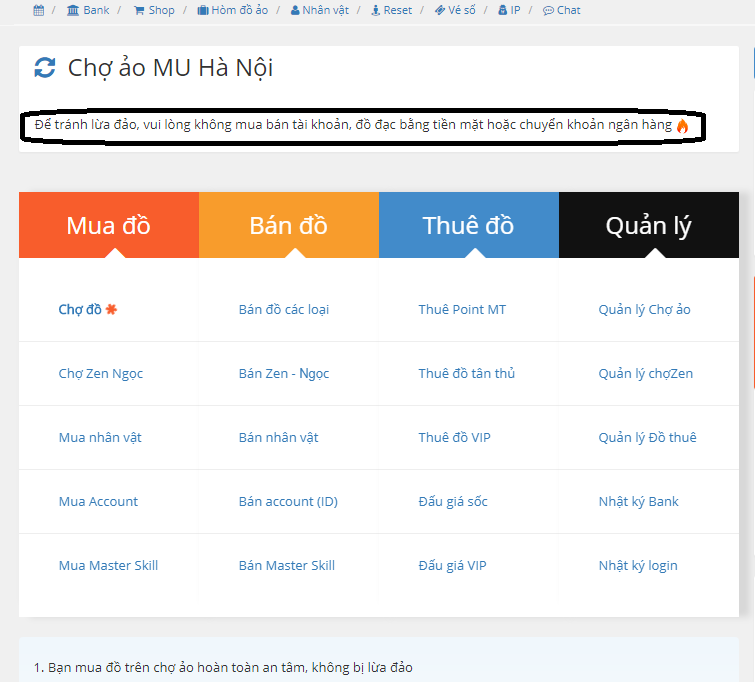Open the Nhật ký Bank link
The image size is (755, 682).
coord(638,501)
